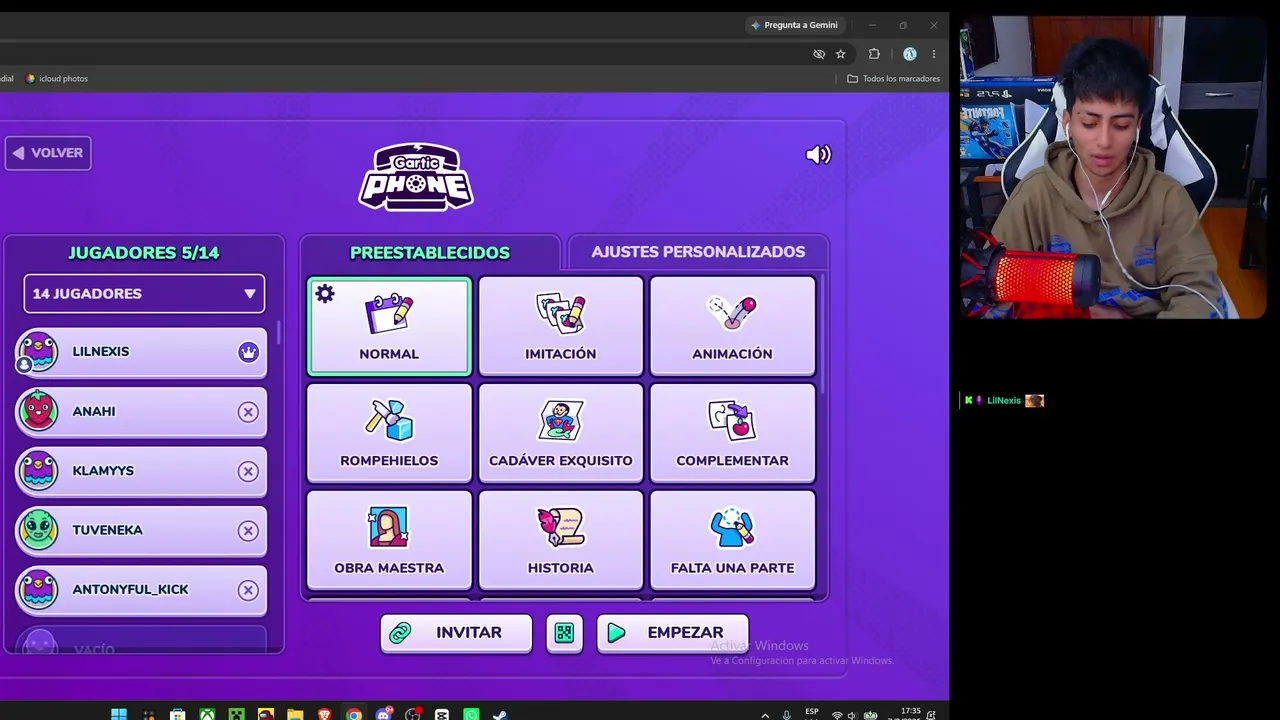
Task: Open the Windows Start menu
Action: pyautogui.click(x=119, y=714)
